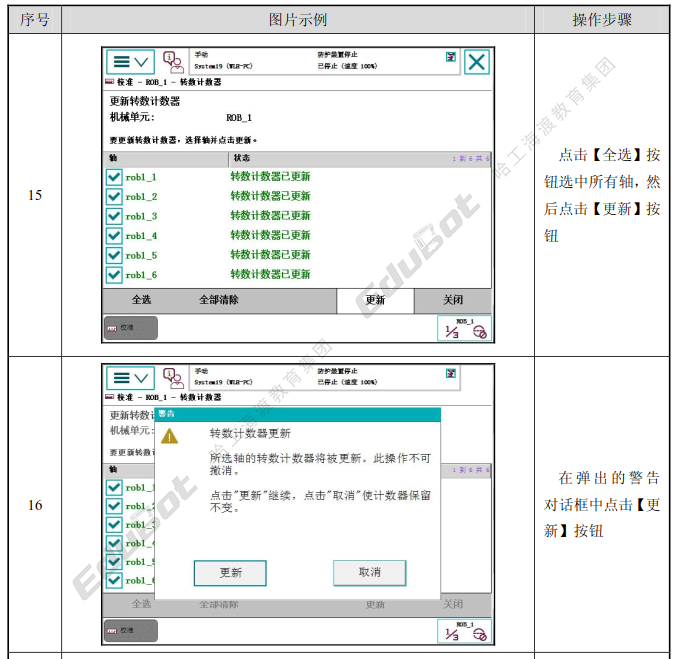This screenshot has height=659, width=682.
Task: Close the step 15 calibration window with X
Action: coord(477,62)
